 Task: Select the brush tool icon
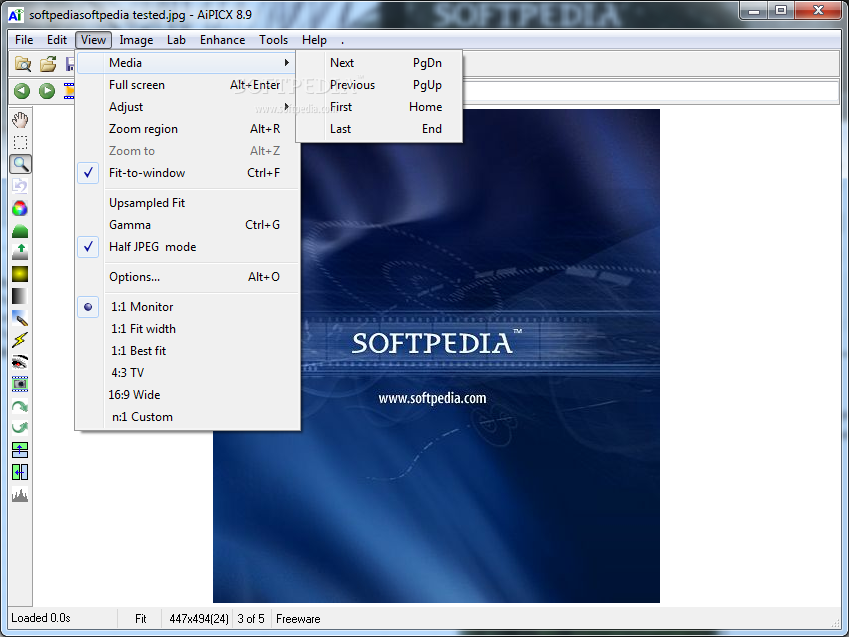(20, 318)
